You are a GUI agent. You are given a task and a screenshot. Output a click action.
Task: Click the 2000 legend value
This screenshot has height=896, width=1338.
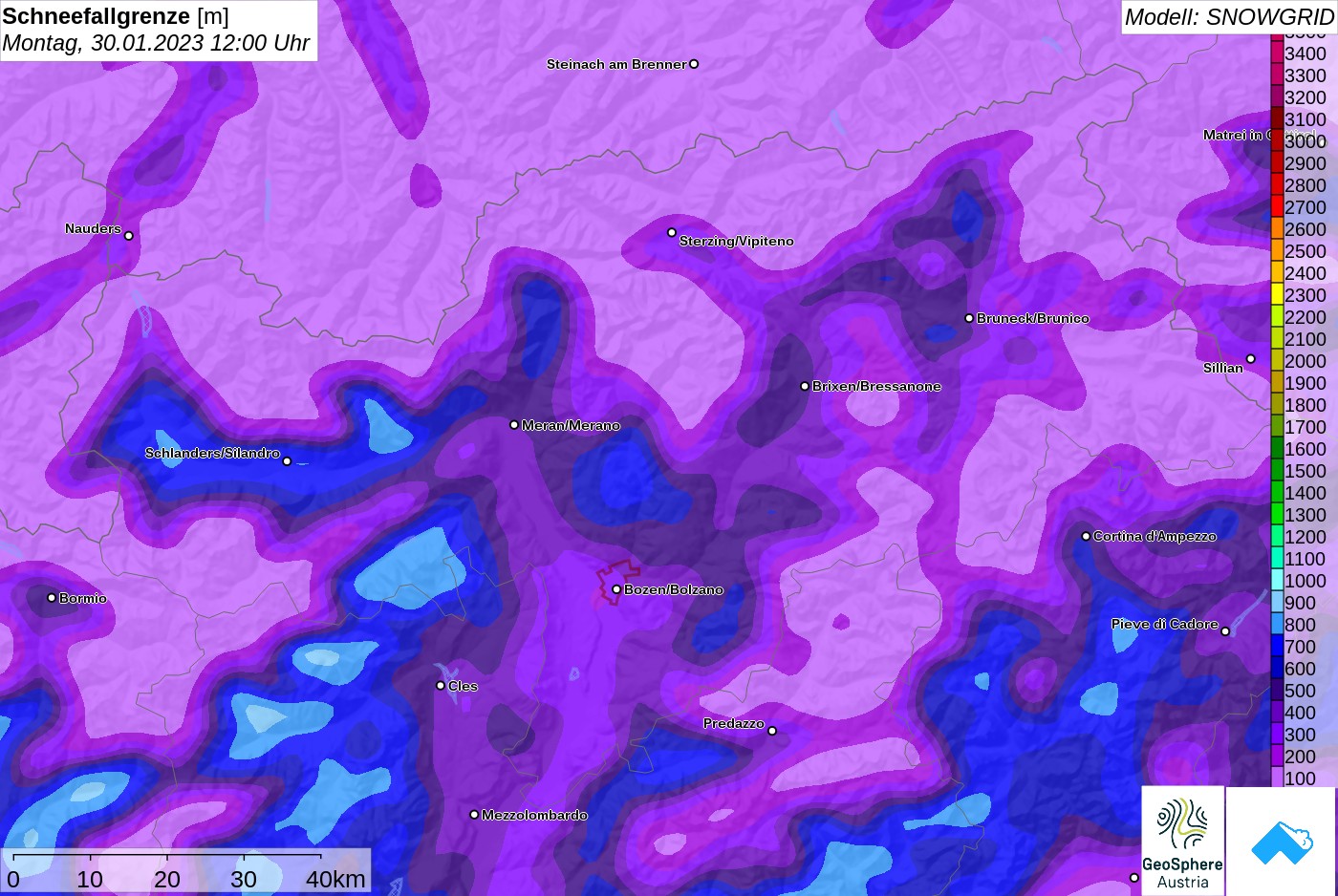pos(1306,361)
